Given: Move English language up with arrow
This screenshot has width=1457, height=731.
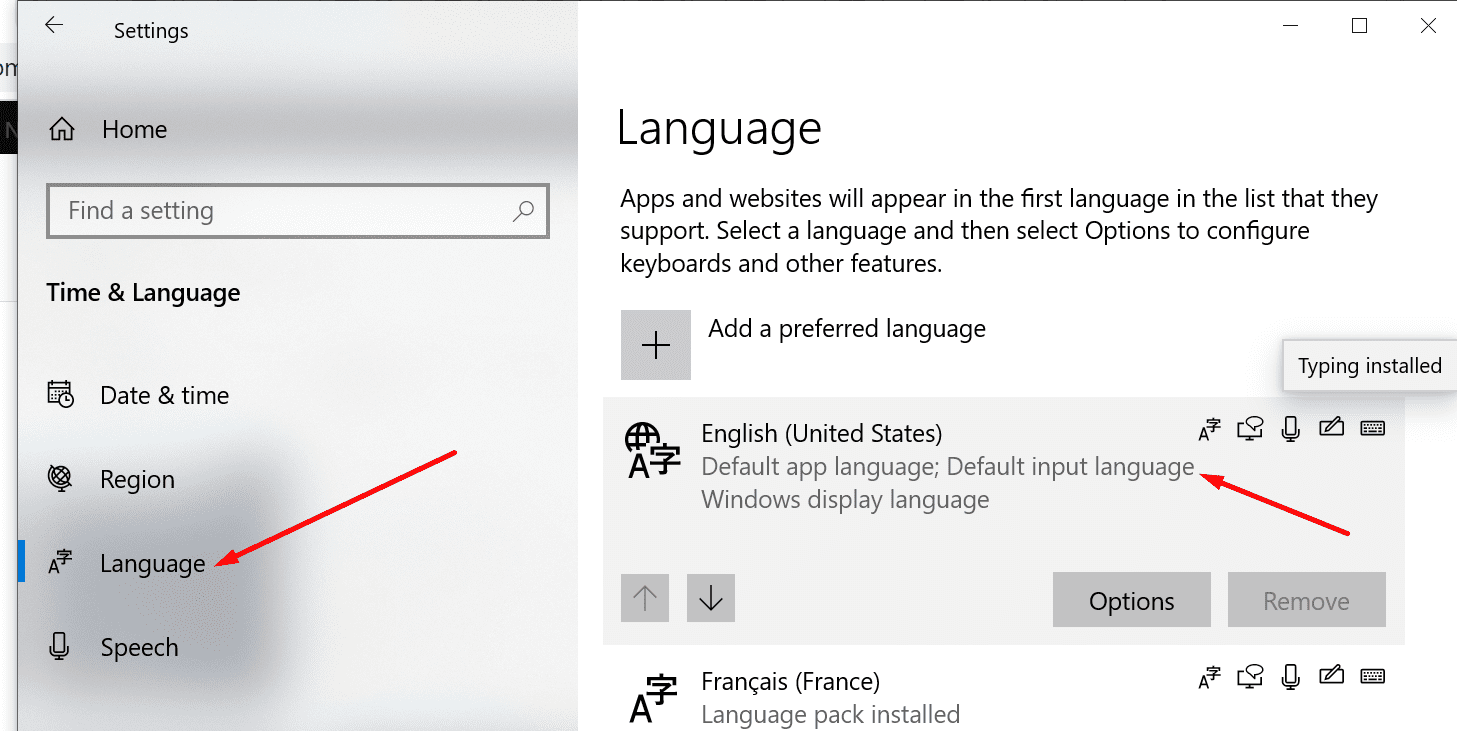Looking at the screenshot, I should (645, 598).
